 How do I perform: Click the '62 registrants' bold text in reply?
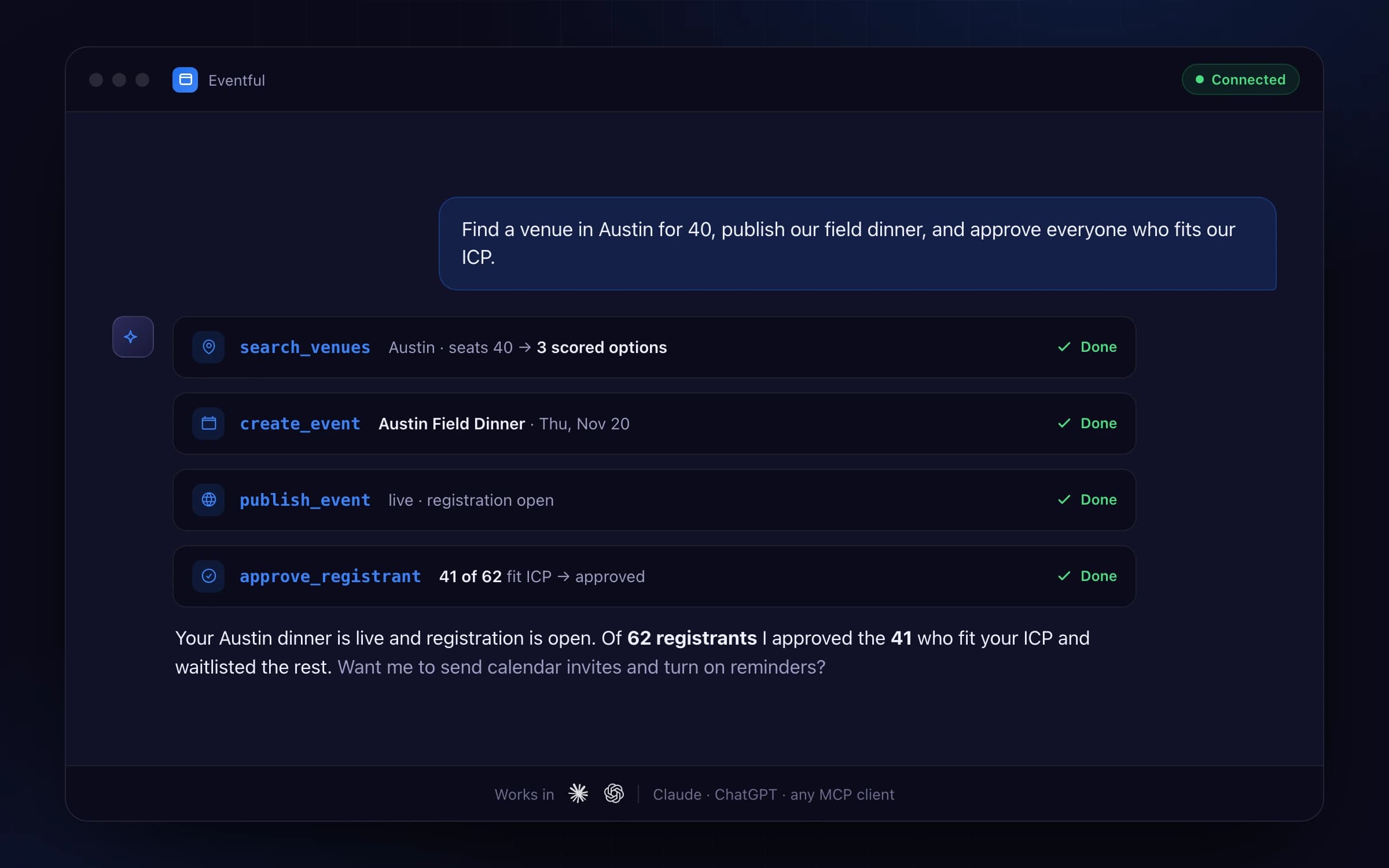tap(692, 638)
